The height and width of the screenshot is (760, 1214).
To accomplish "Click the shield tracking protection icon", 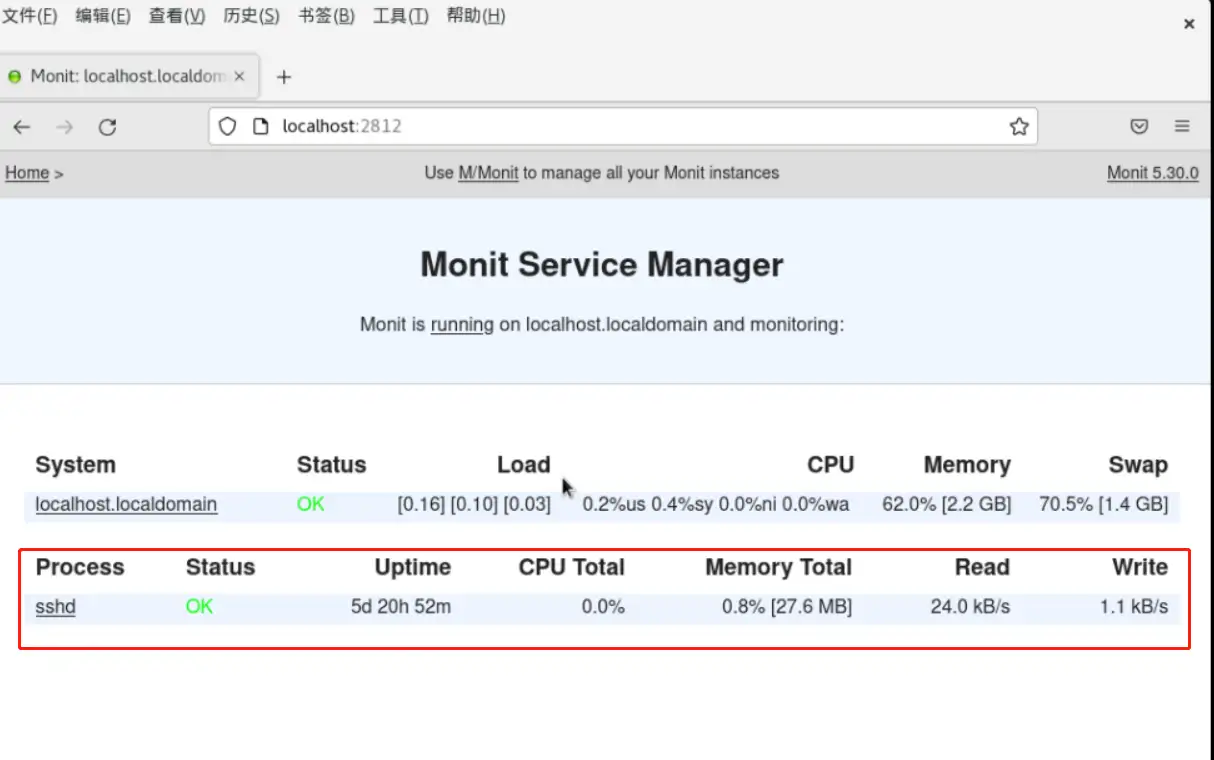I will 228,127.
